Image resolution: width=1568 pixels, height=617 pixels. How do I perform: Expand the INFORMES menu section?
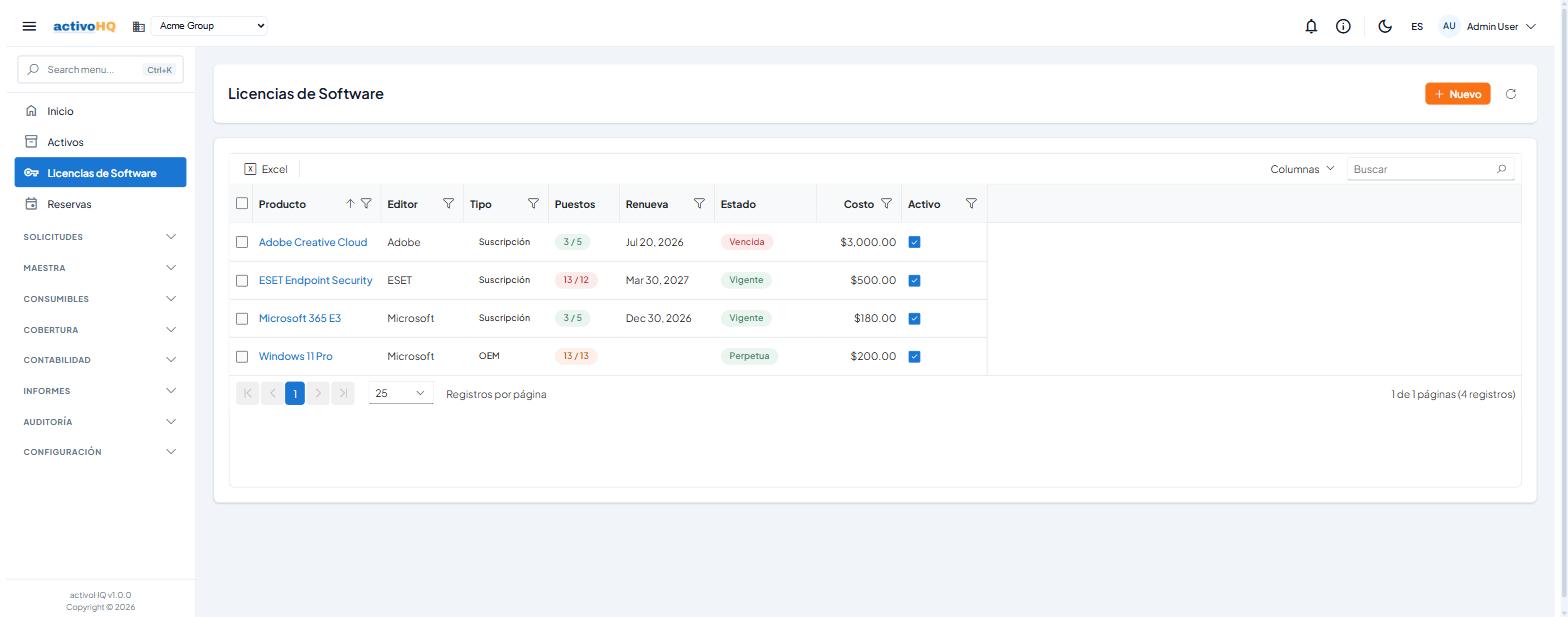click(x=99, y=391)
